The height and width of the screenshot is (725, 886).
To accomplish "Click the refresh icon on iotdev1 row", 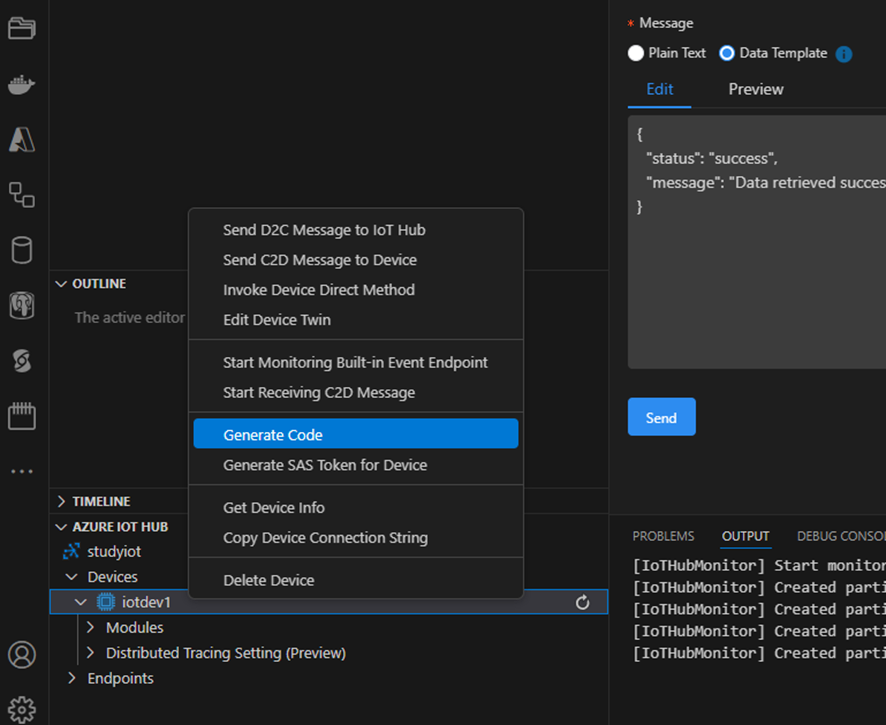I will (x=583, y=602).
